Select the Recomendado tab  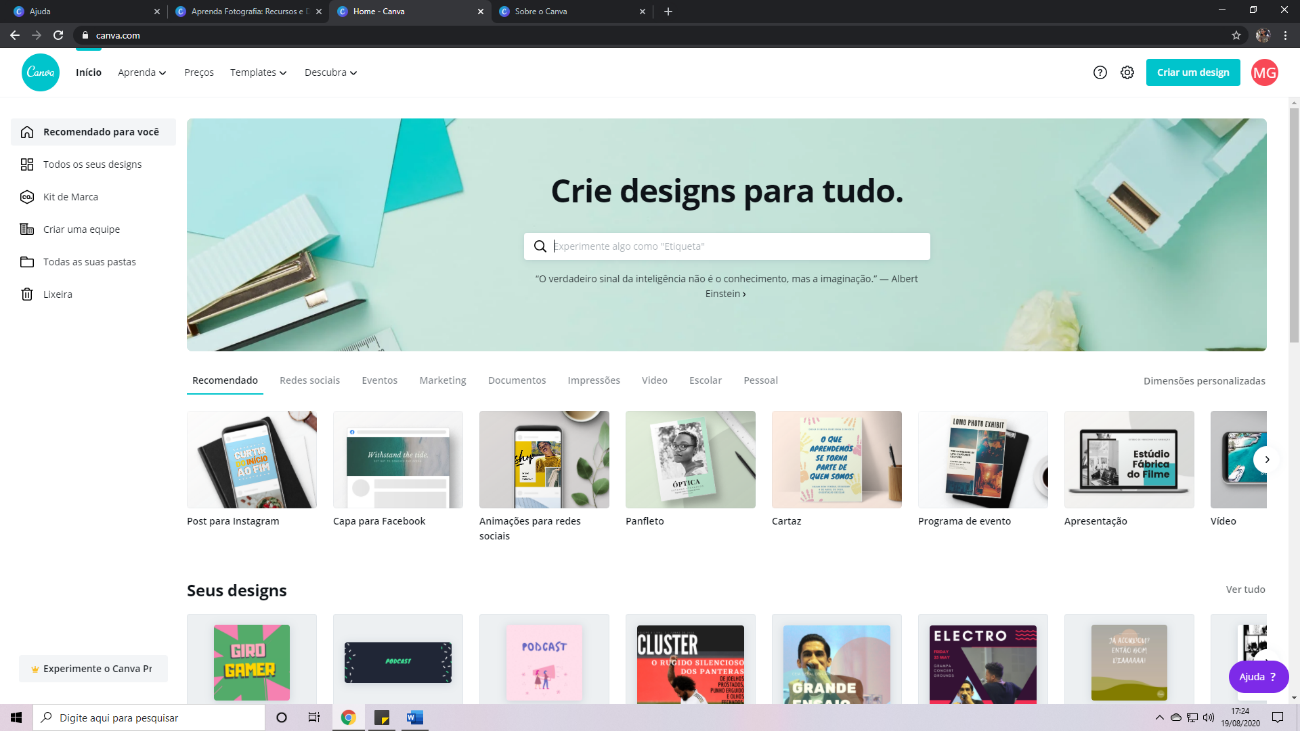(225, 380)
